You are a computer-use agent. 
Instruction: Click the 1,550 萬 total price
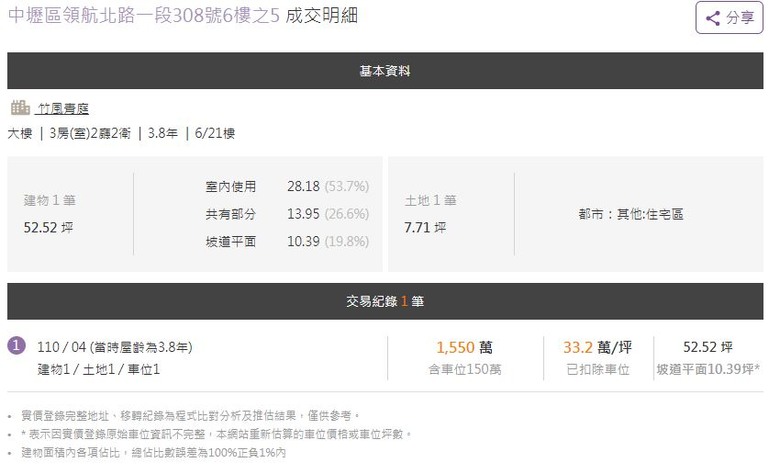tap(465, 347)
